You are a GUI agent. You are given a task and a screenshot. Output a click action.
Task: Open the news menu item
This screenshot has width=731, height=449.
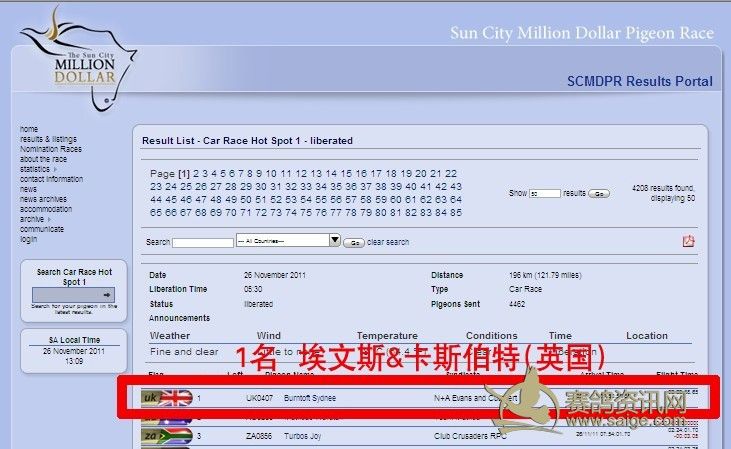[28, 189]
